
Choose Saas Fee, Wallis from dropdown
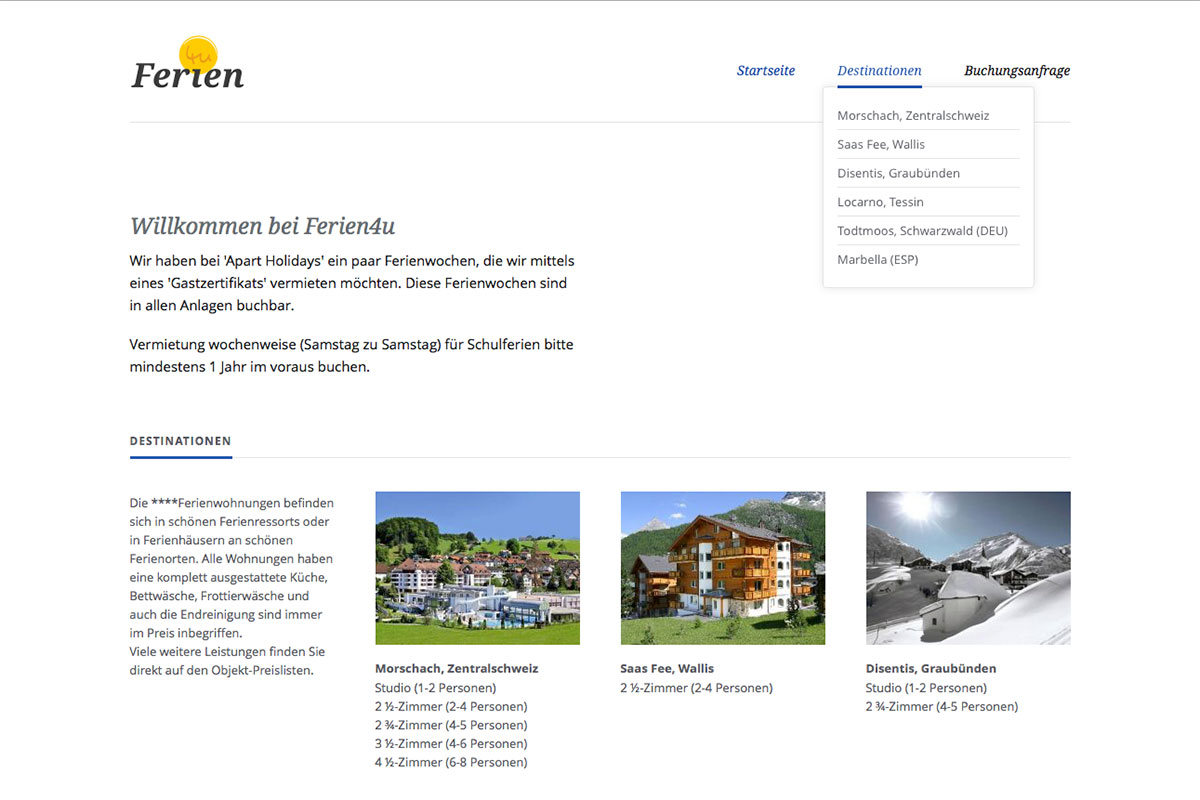881,145
